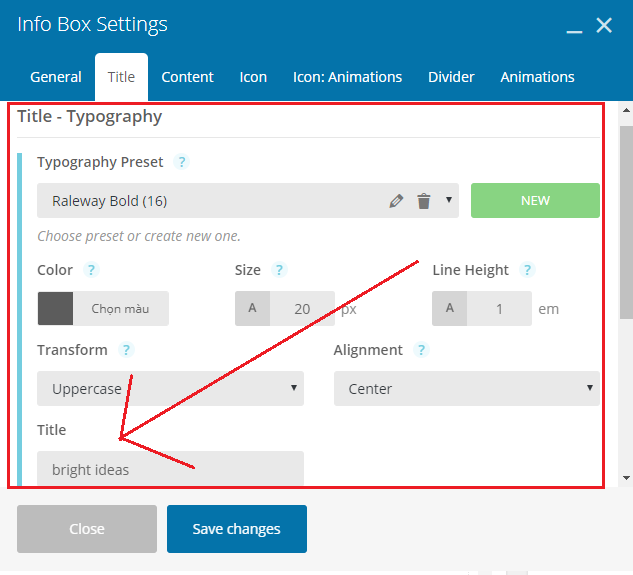Switch to the Divider tab
The width and height of the screenshot is (633, 575).
click(x=451, y=77)
